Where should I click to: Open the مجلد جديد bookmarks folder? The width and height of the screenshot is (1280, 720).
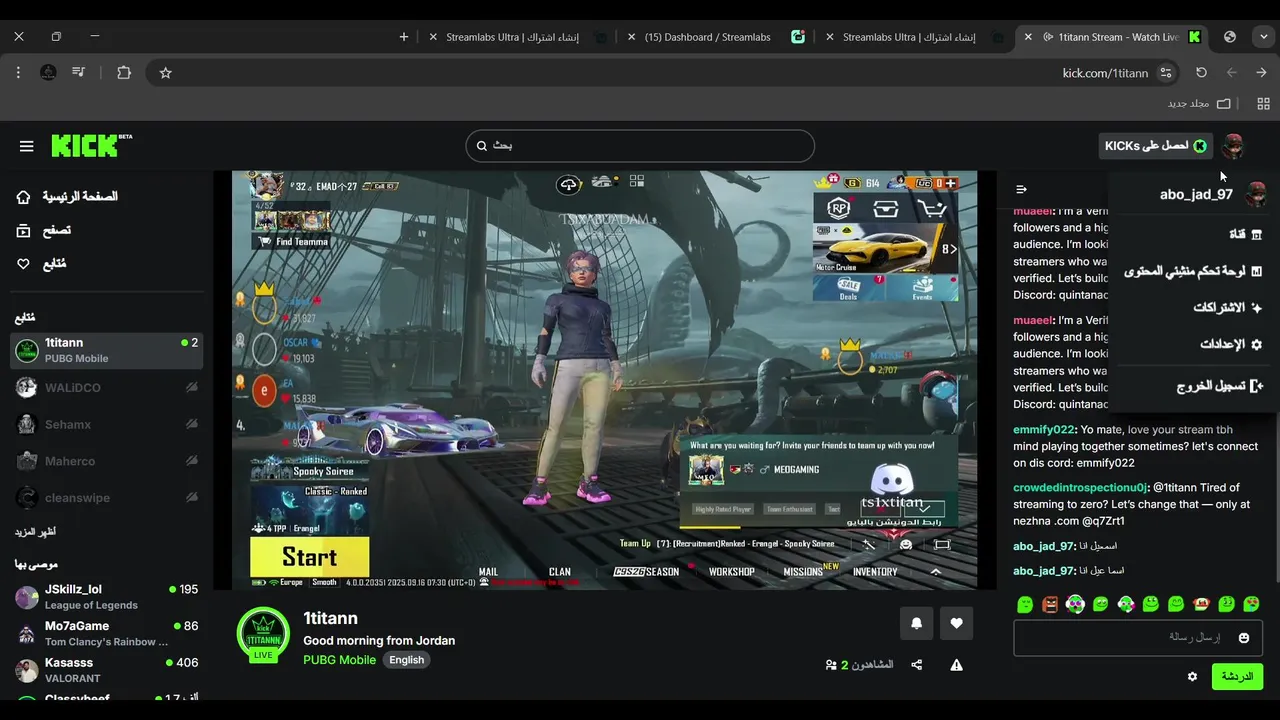[1199, 104]
